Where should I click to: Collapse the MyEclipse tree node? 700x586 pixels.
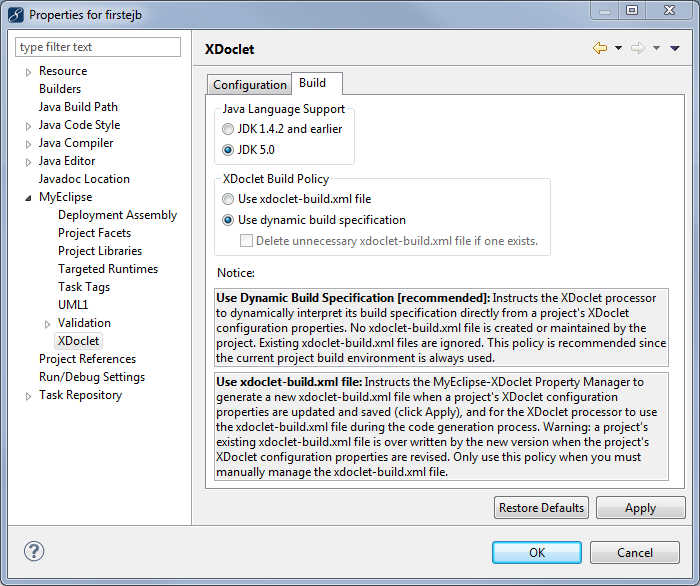[28, 198]
